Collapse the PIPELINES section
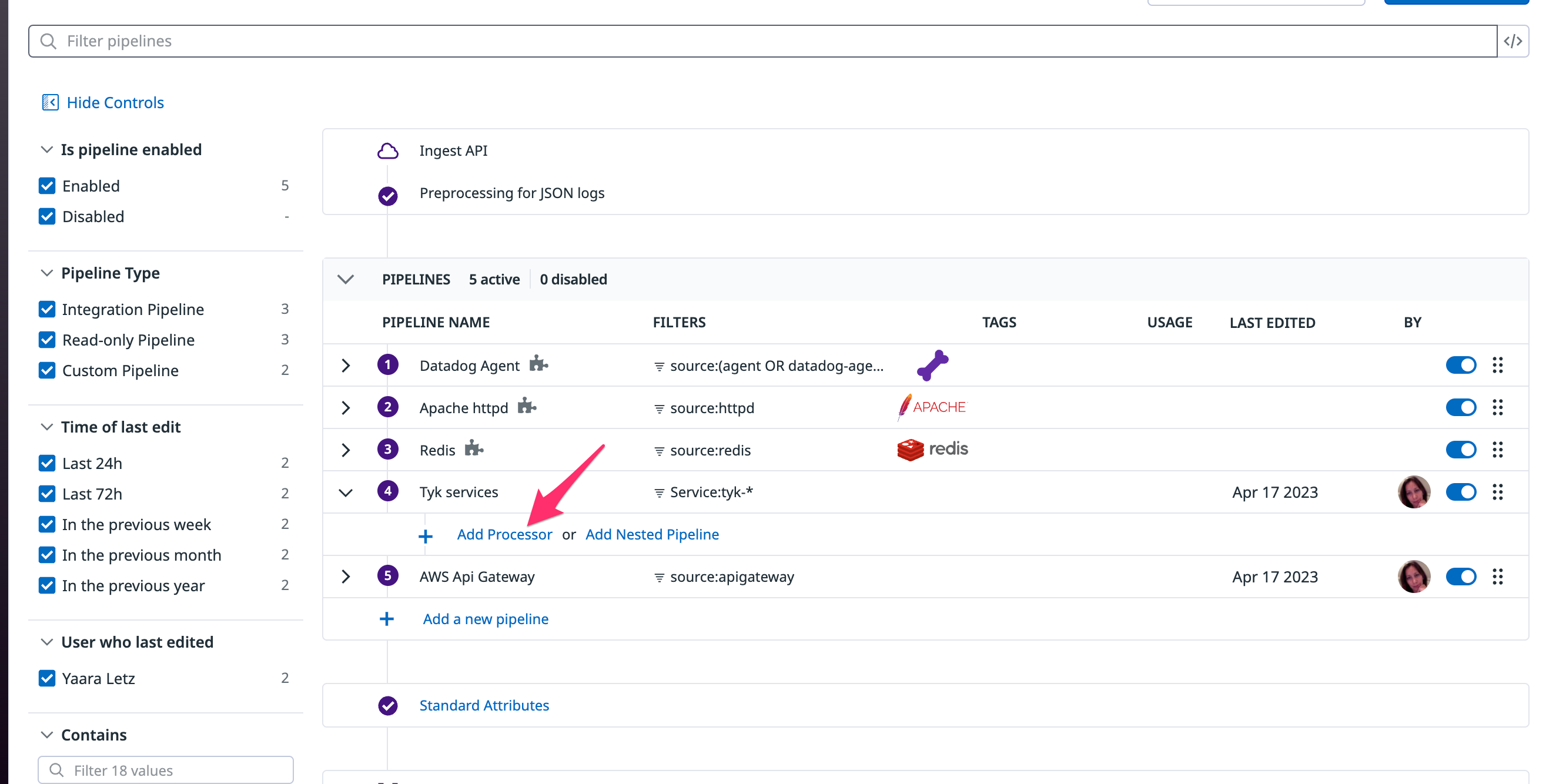 (346, 279)
